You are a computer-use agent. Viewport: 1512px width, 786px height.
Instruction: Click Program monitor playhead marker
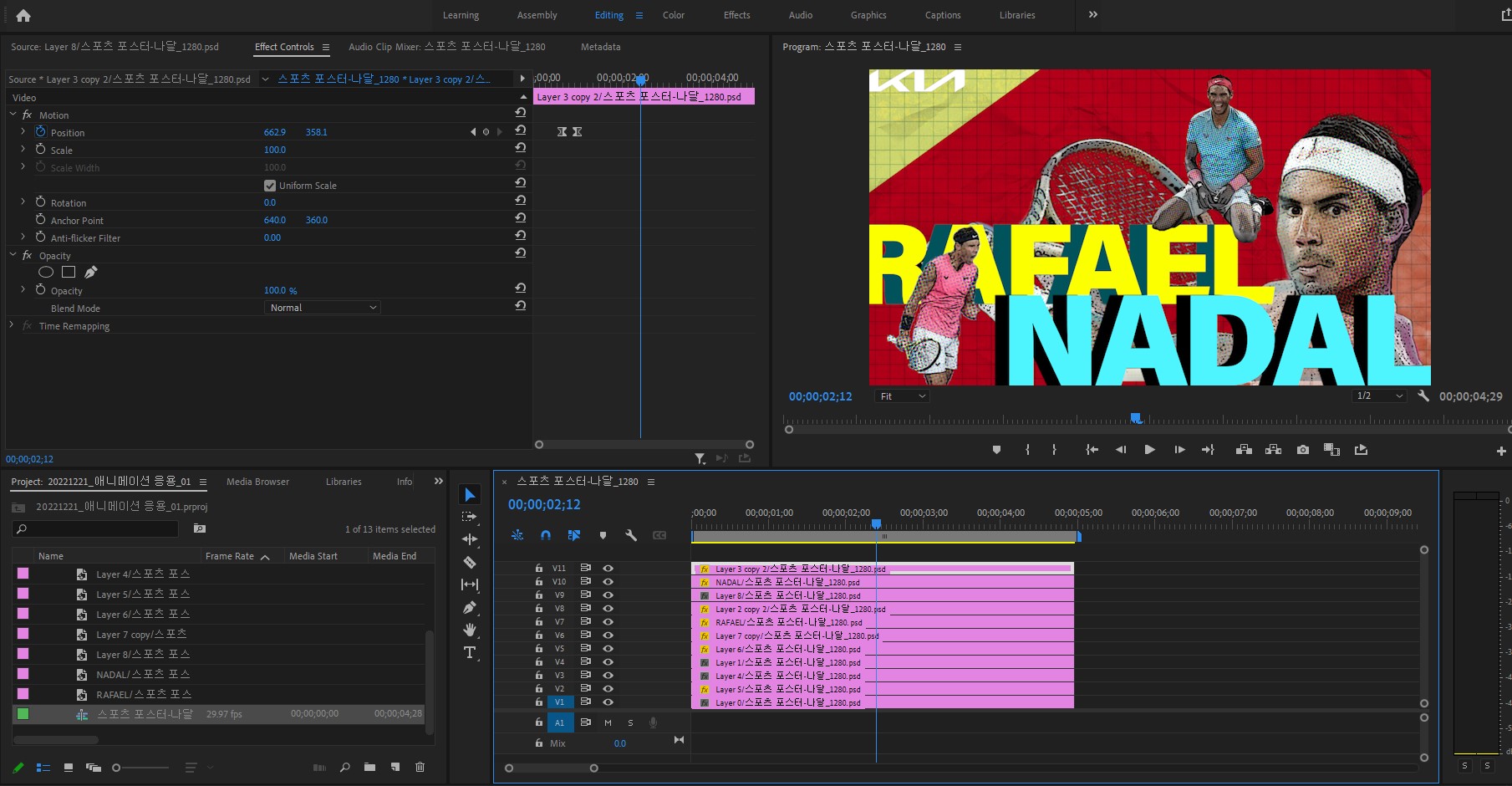pos(1136,417)
